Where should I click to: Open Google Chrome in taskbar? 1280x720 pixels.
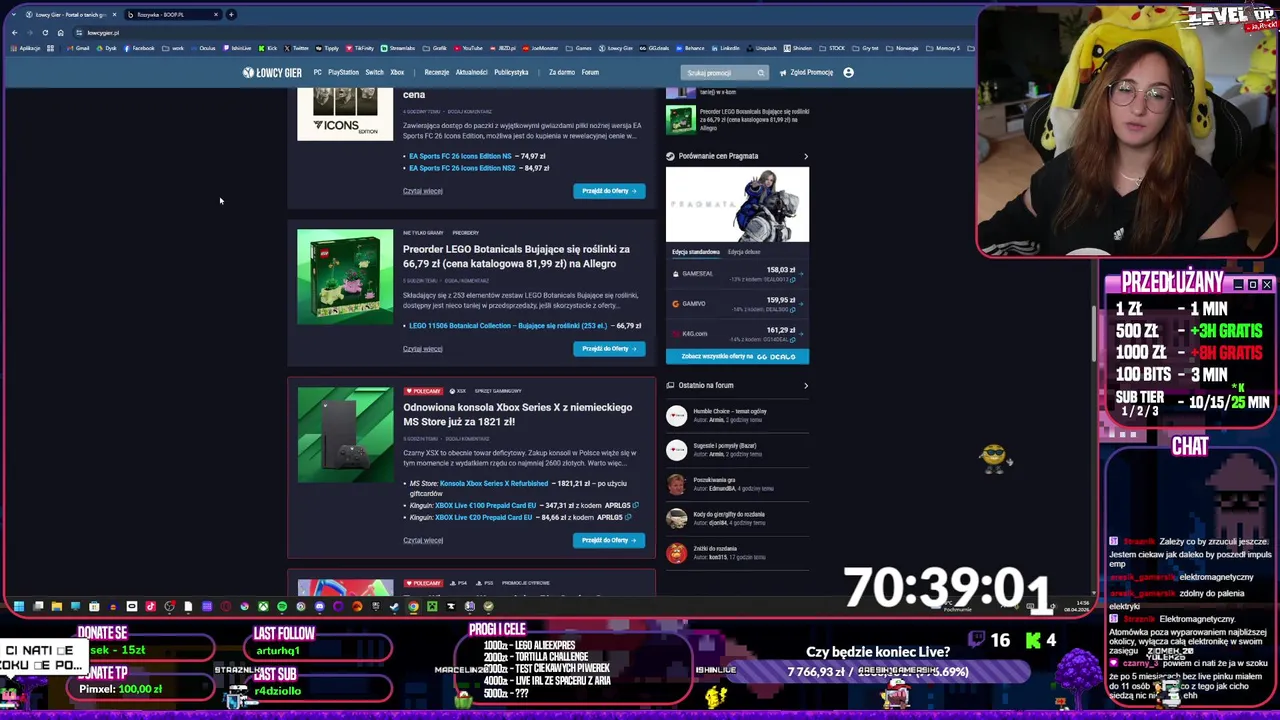tap(413, 606)
